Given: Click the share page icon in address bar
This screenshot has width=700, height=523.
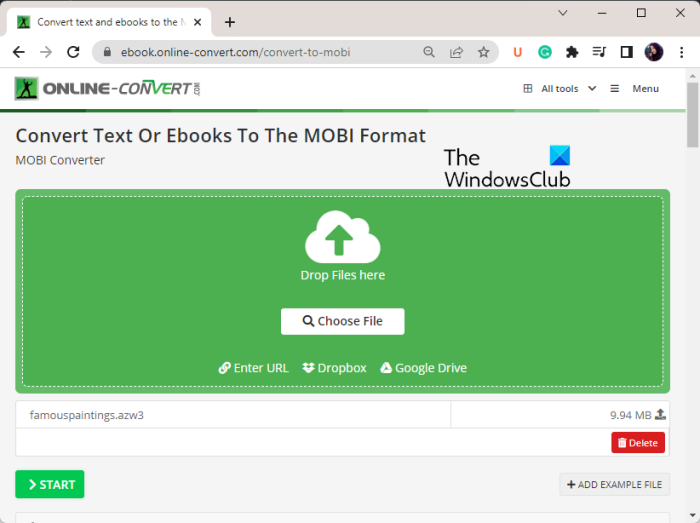Looking at the screenshot, I should 456,52.
